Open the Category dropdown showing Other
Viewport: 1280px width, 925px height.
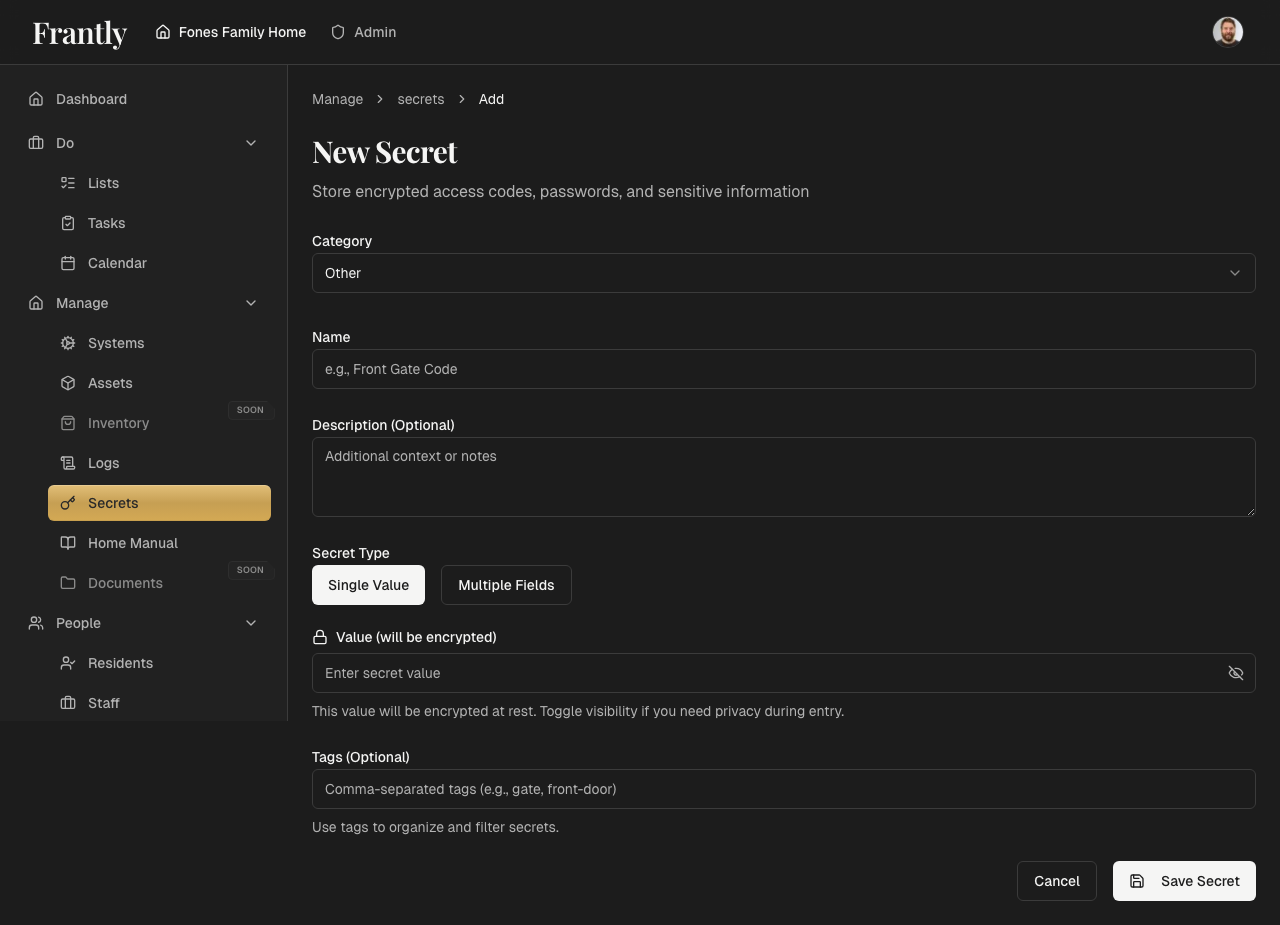coord(784,272)
